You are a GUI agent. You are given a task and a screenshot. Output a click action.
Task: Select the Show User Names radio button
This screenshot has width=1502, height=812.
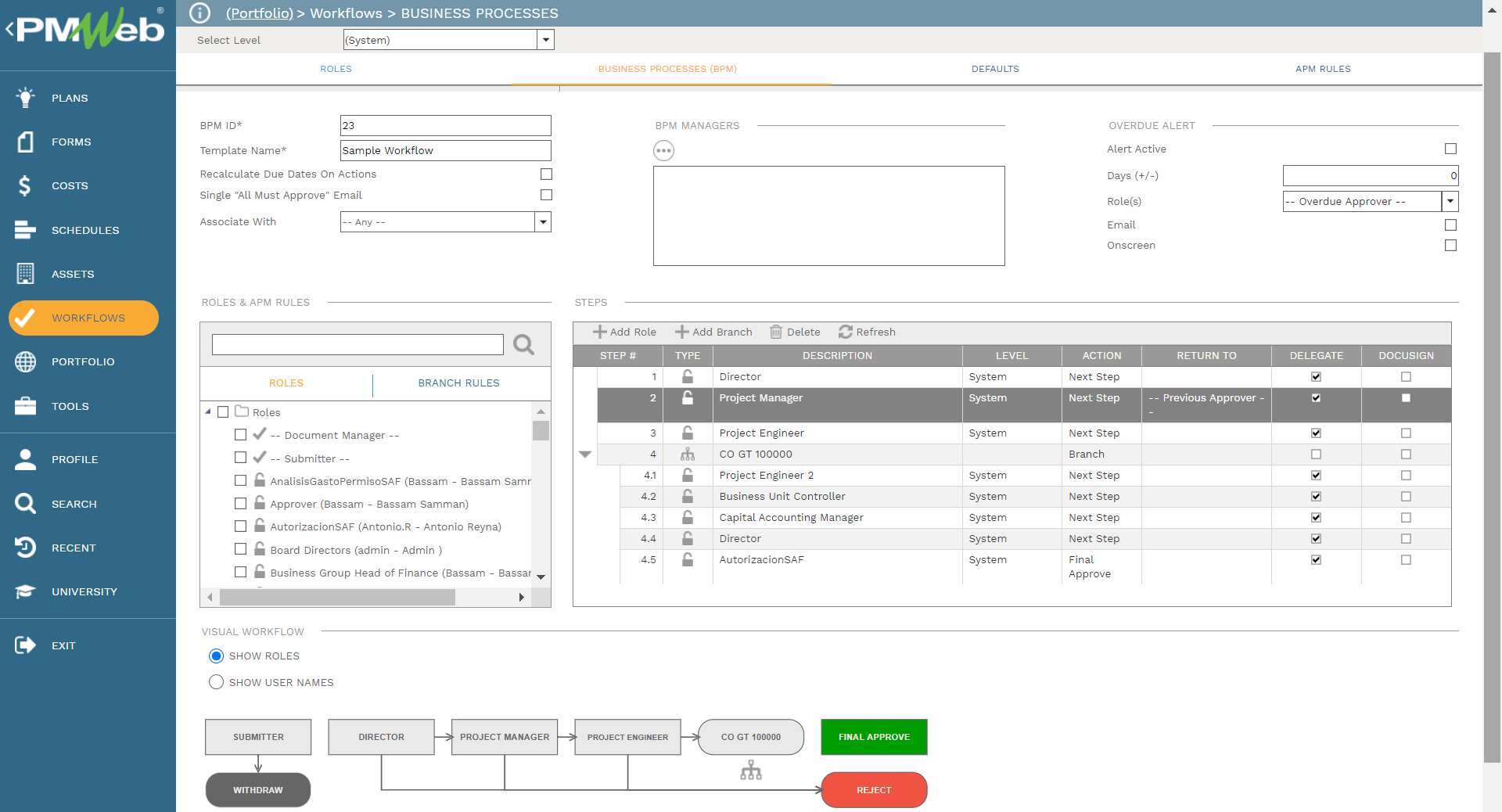[x=216, y=682]
